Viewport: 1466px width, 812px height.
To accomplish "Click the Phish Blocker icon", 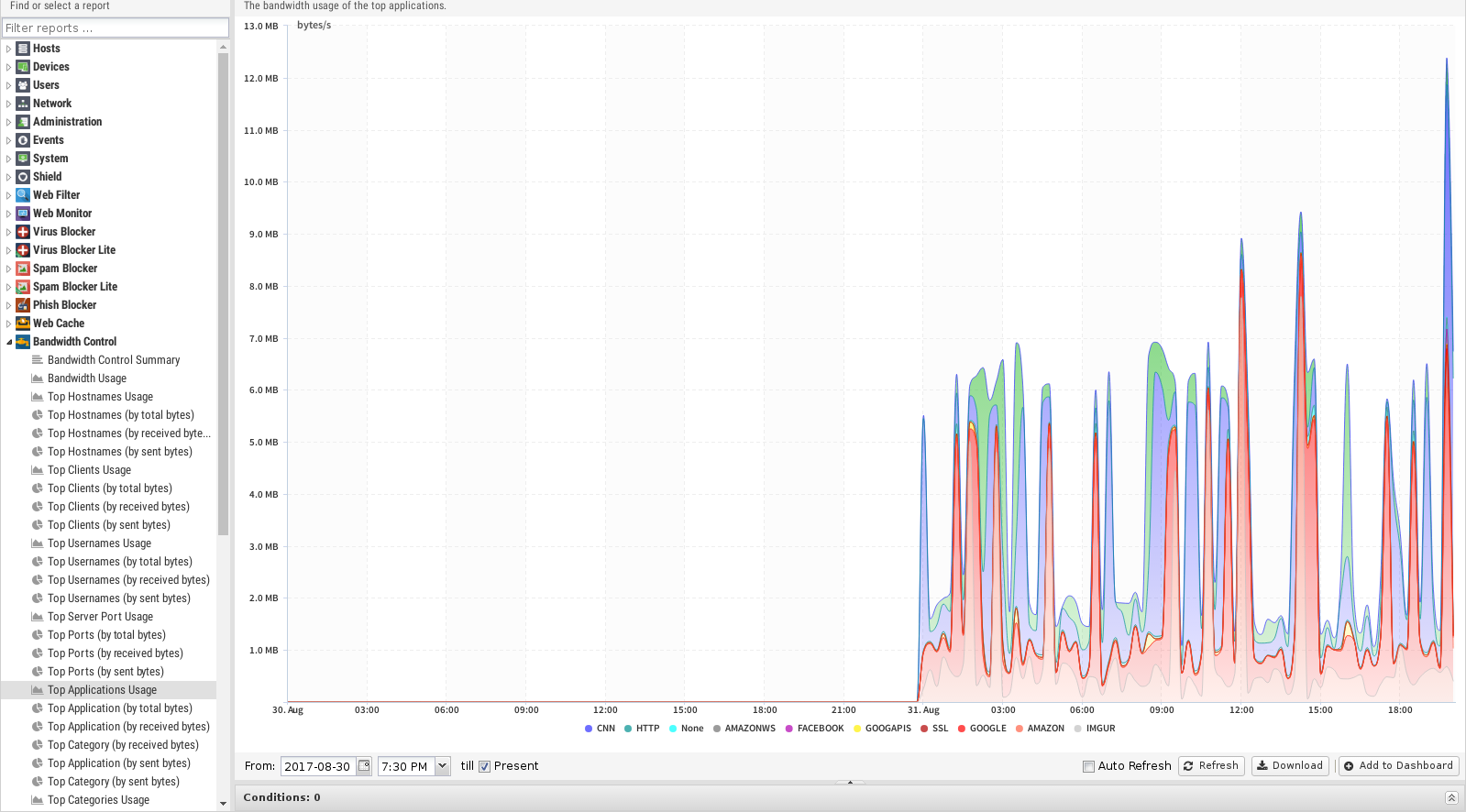I will click(x=23, y=305).
